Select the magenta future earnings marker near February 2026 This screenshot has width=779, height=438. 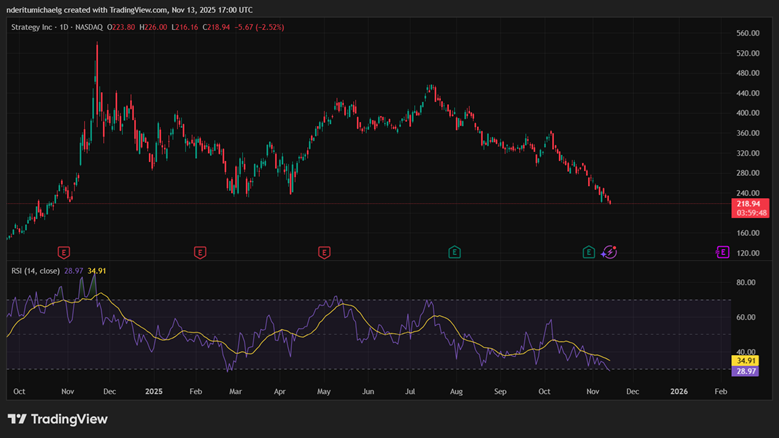click(x=722, y=252)
